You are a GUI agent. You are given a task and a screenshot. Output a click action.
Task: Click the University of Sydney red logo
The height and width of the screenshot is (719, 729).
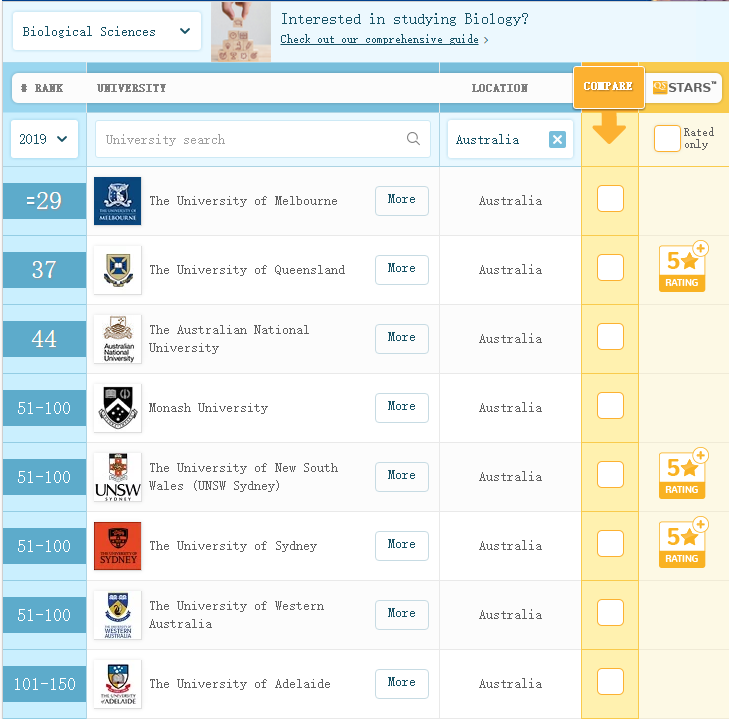click(117, 546)
